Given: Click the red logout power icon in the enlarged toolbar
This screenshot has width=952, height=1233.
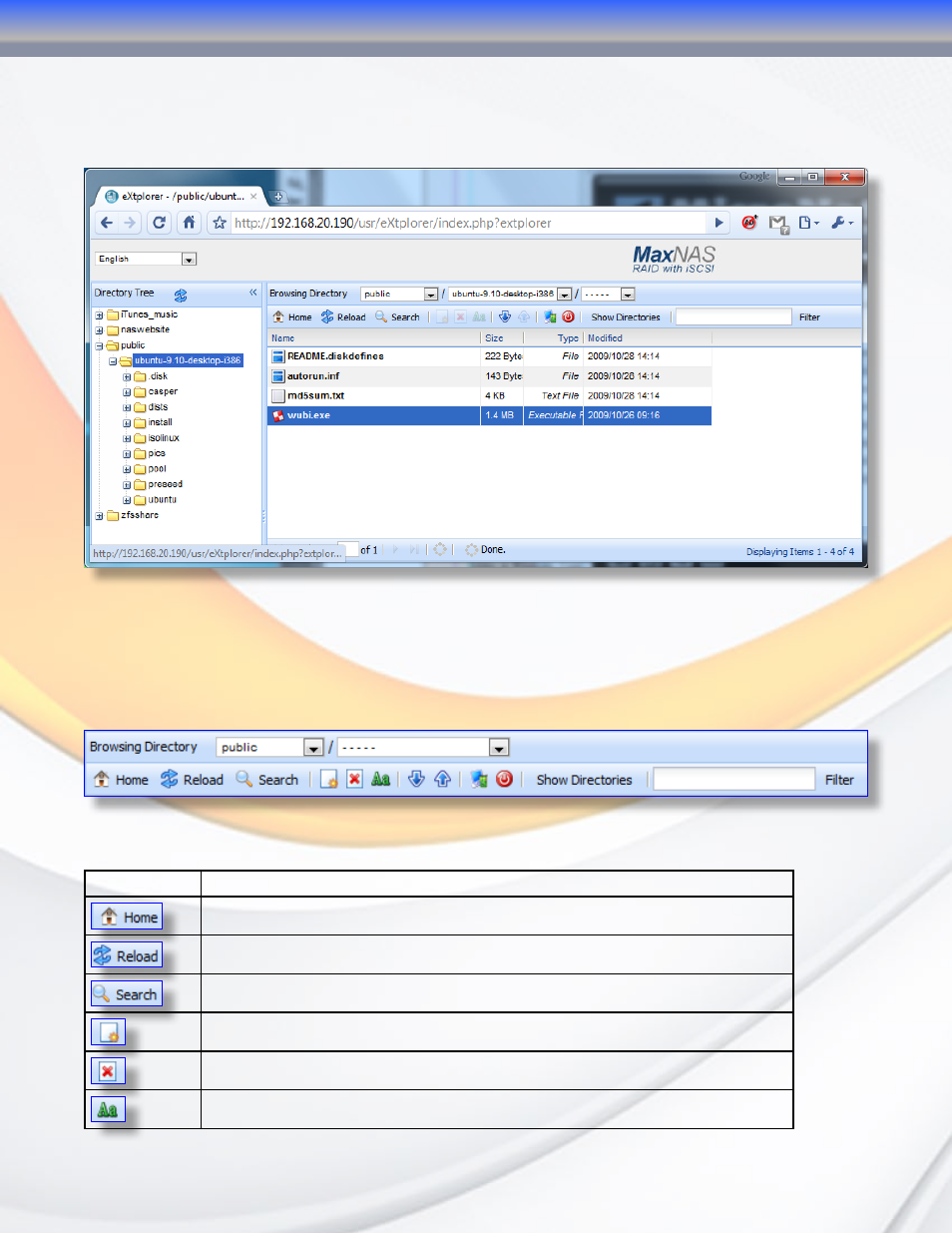Looking at the screenshot, I should 505,780.
